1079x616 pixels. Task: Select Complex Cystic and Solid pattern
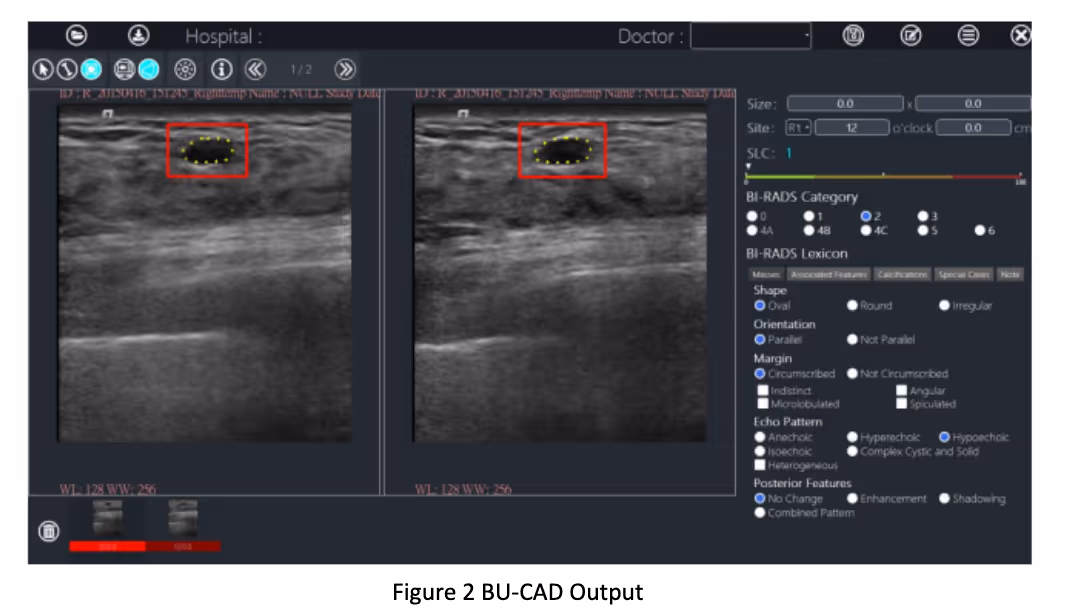[852, 452]
